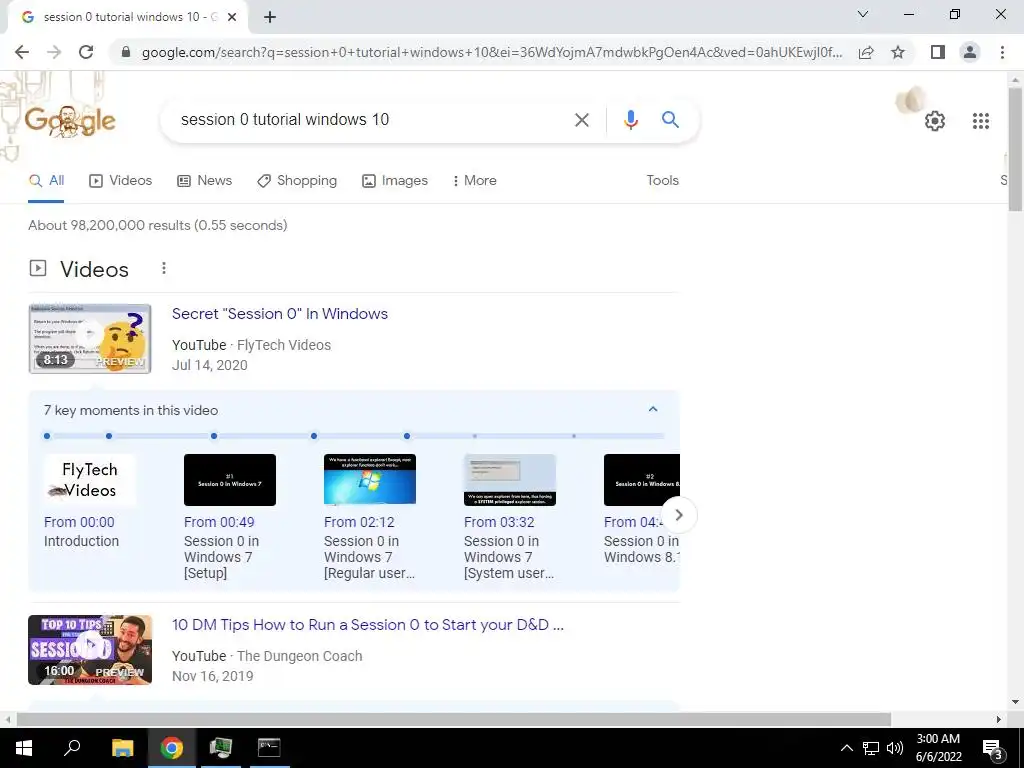Screen dimensions: 1024x768
Task: Click the vertical page scrollbar thumb
Action: [1016, 150]
